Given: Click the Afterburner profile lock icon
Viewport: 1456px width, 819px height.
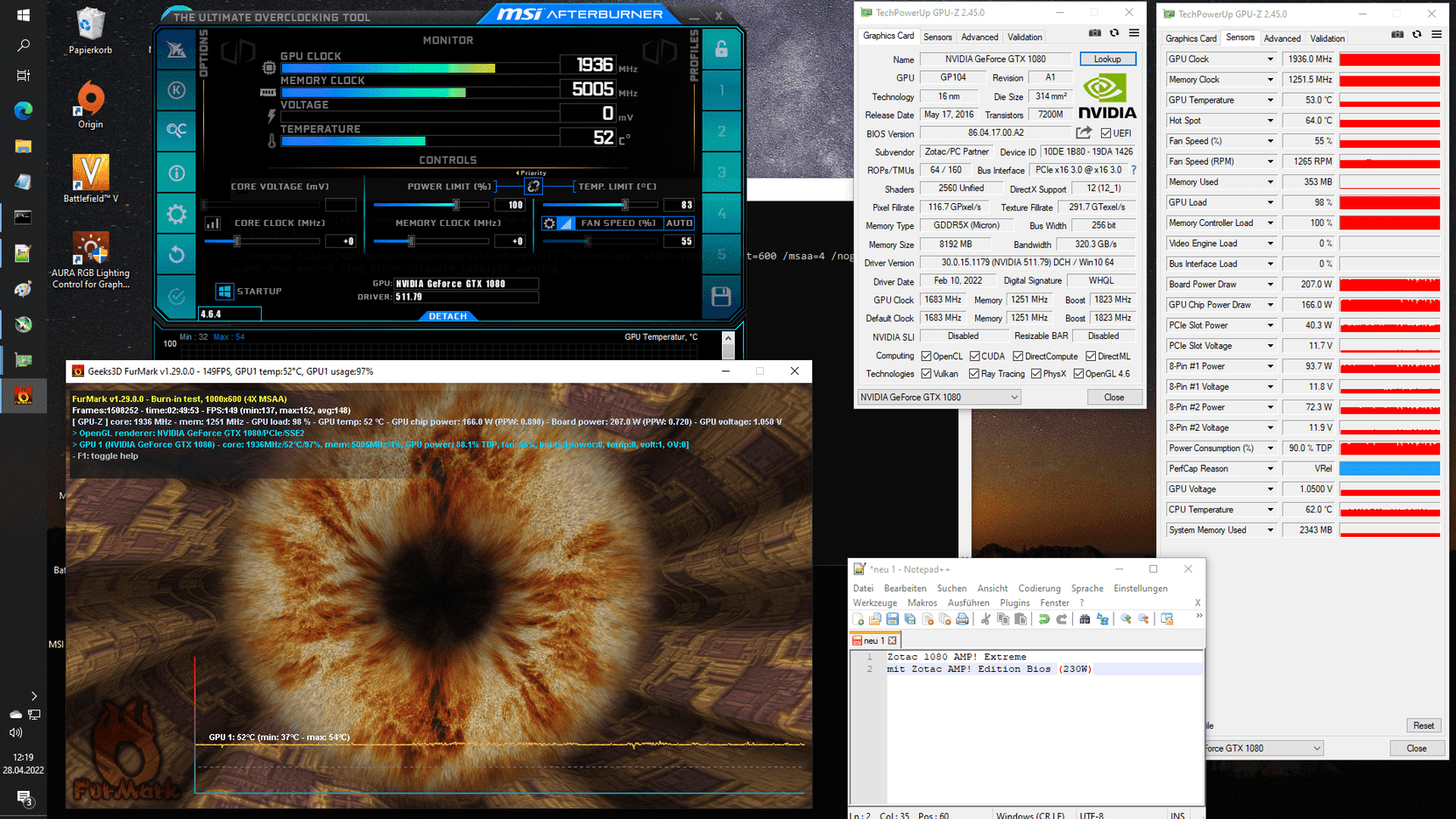Looking at the screenshot, I should tap(721, 49).
